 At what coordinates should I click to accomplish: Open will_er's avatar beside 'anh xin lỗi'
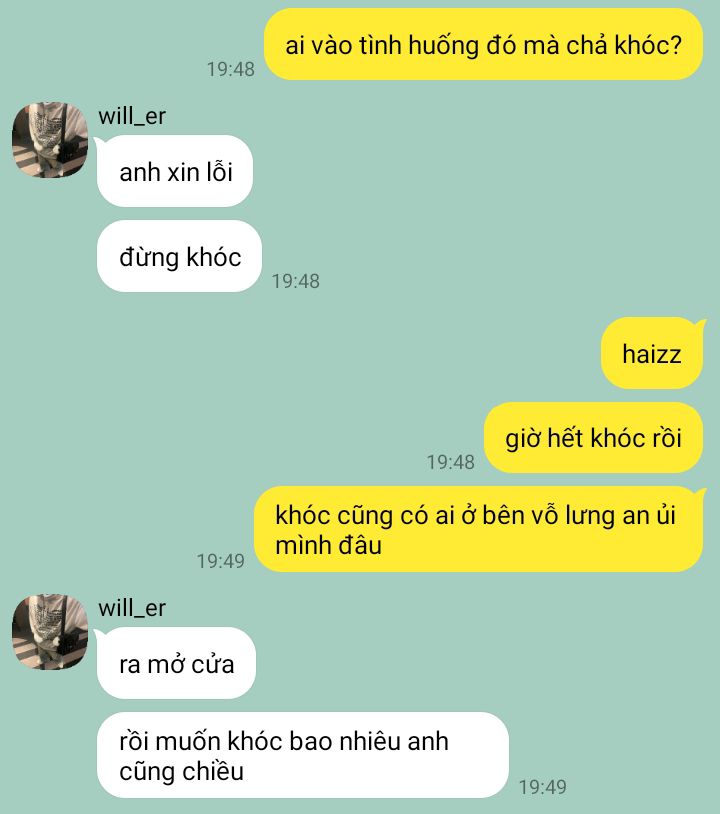pos(50,140)
